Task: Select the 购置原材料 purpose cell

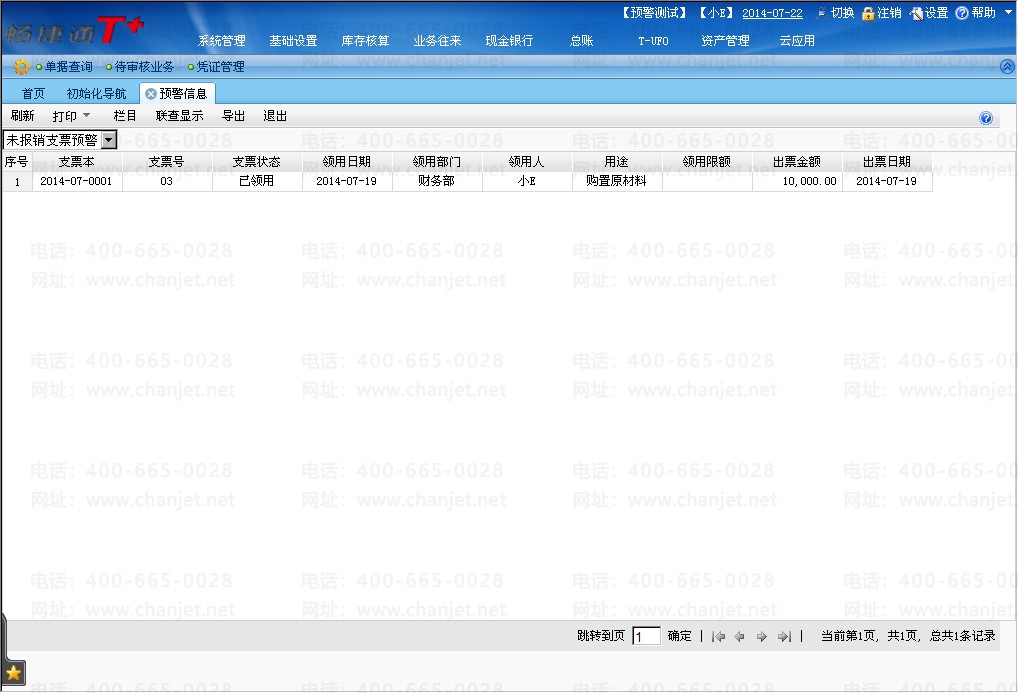Action: tap(617, 181)
